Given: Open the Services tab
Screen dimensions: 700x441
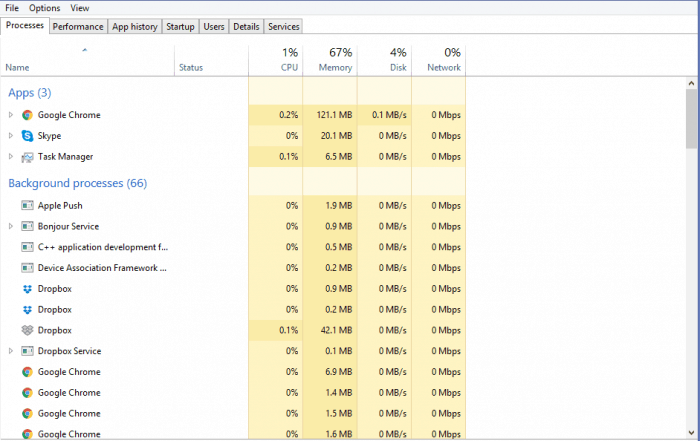Looking at the screenshot, I should [x=283, y=27].
